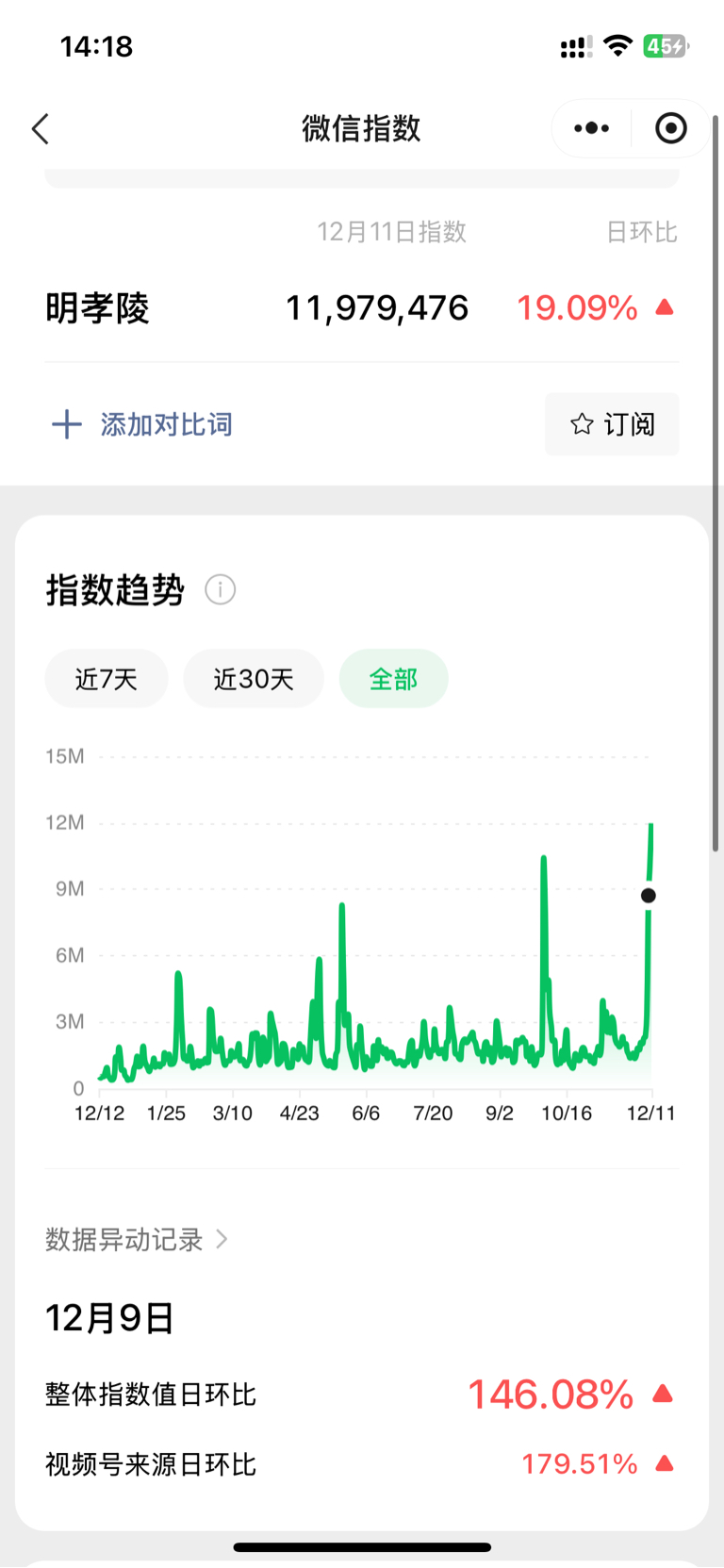
Task: Tap the 订阅 button
Action: coord(612,424)
